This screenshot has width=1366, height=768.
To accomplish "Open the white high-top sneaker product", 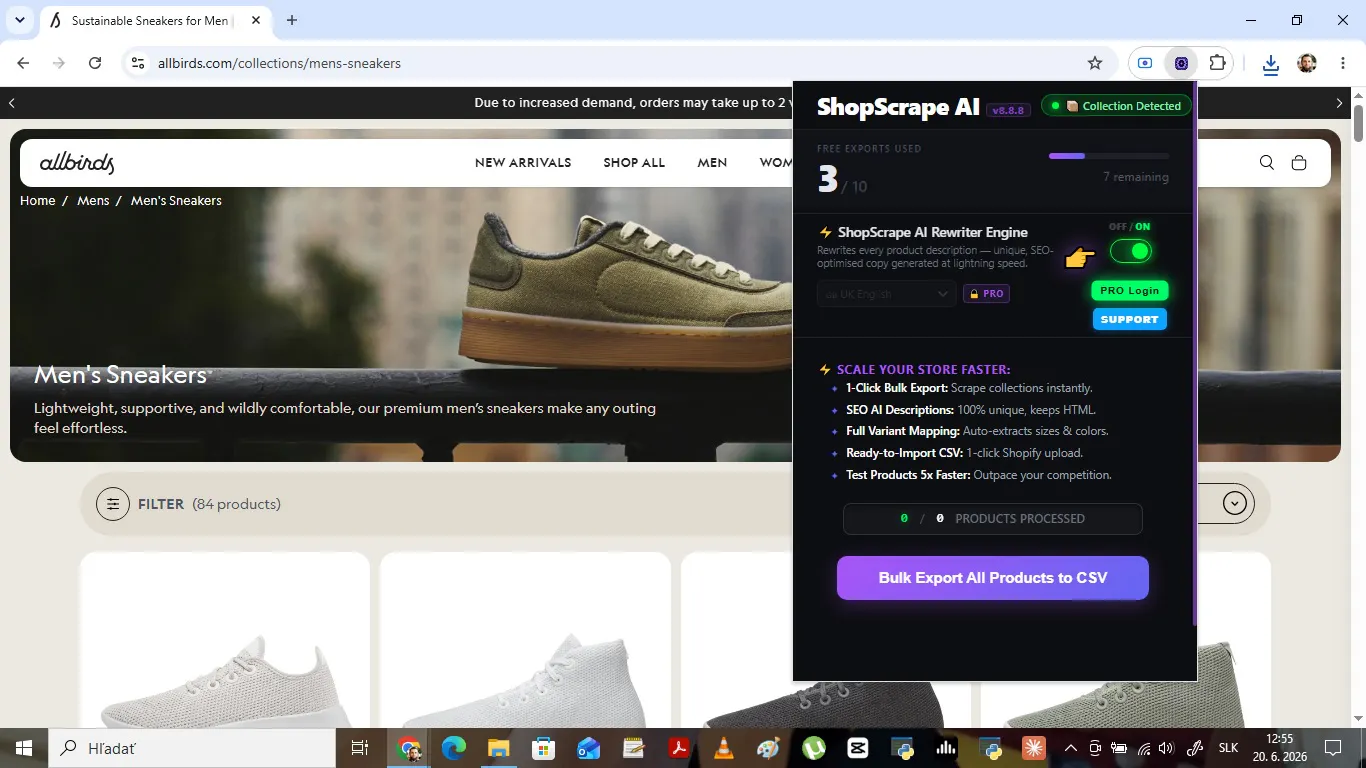I will pyautogui.click(x=526, y=640).
